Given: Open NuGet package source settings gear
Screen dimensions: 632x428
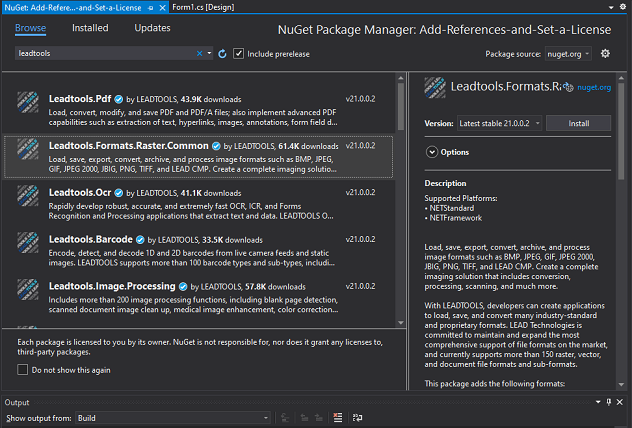Looking at the screenshot, I should (x=605, y=54).
